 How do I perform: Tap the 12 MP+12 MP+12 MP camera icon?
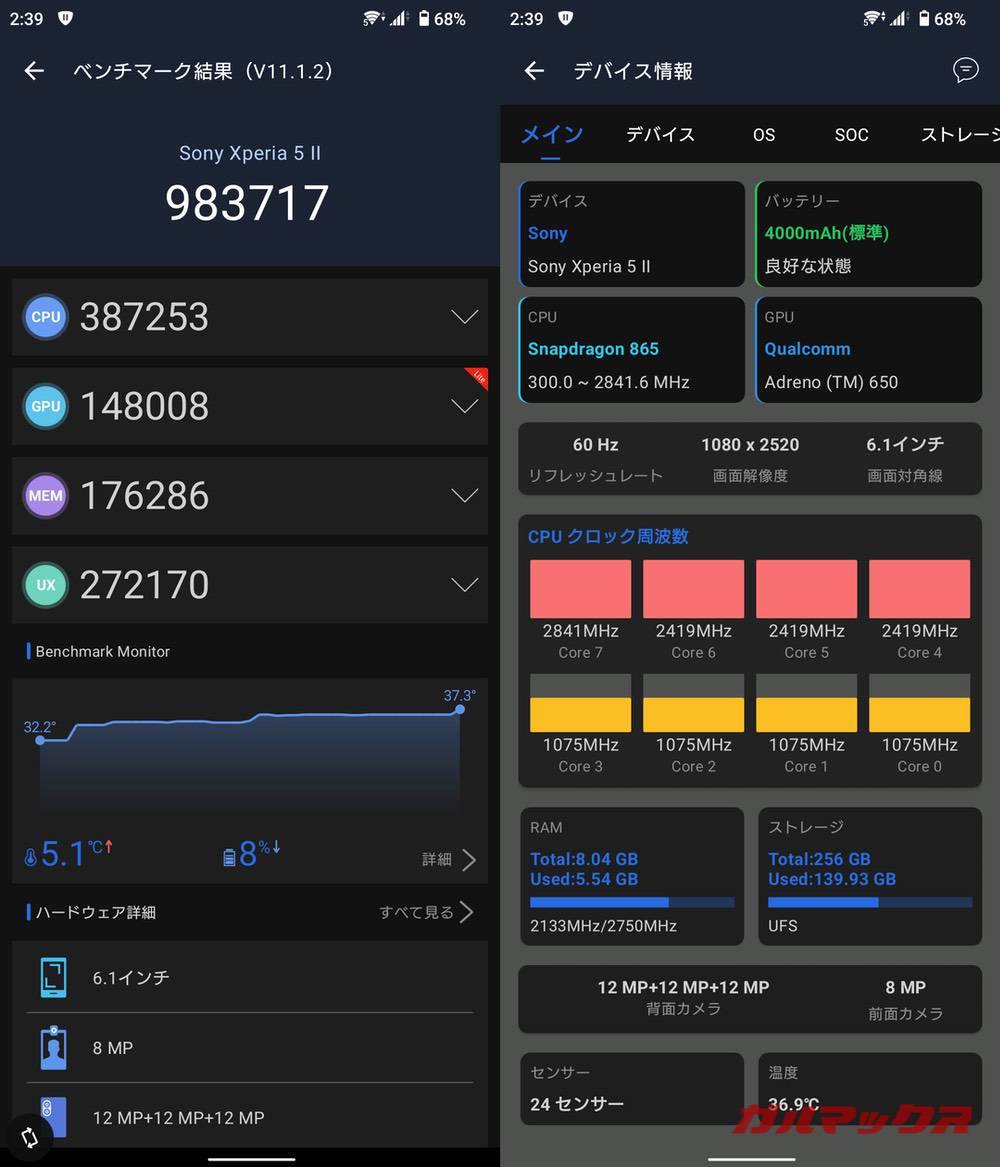[53, 1117]
